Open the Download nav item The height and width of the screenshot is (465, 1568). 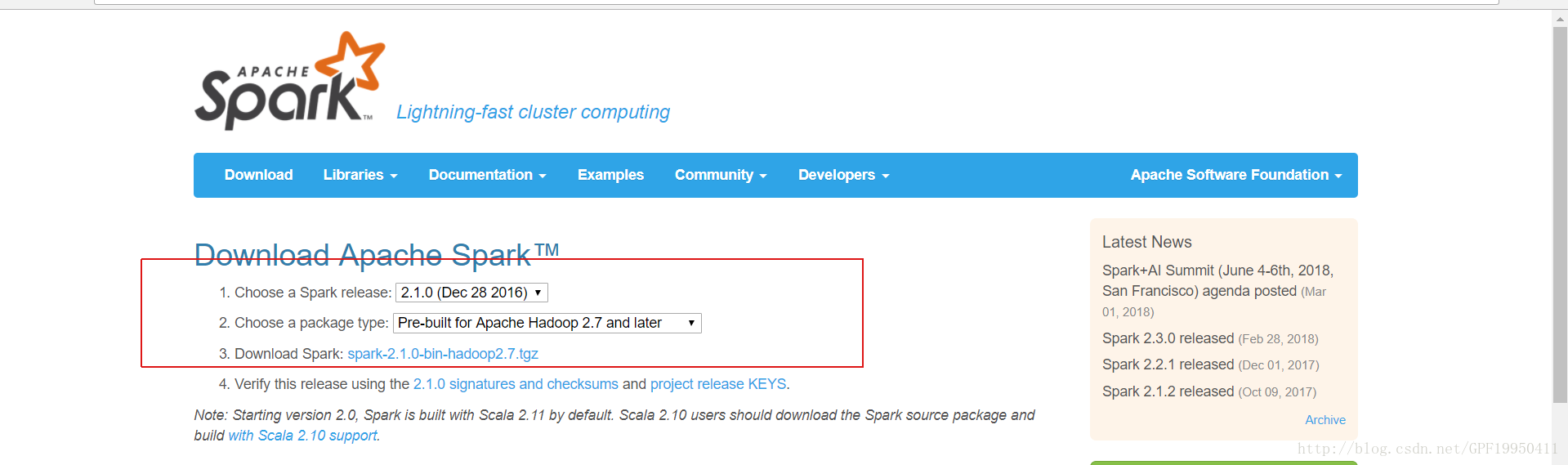[x=258, y=175]
